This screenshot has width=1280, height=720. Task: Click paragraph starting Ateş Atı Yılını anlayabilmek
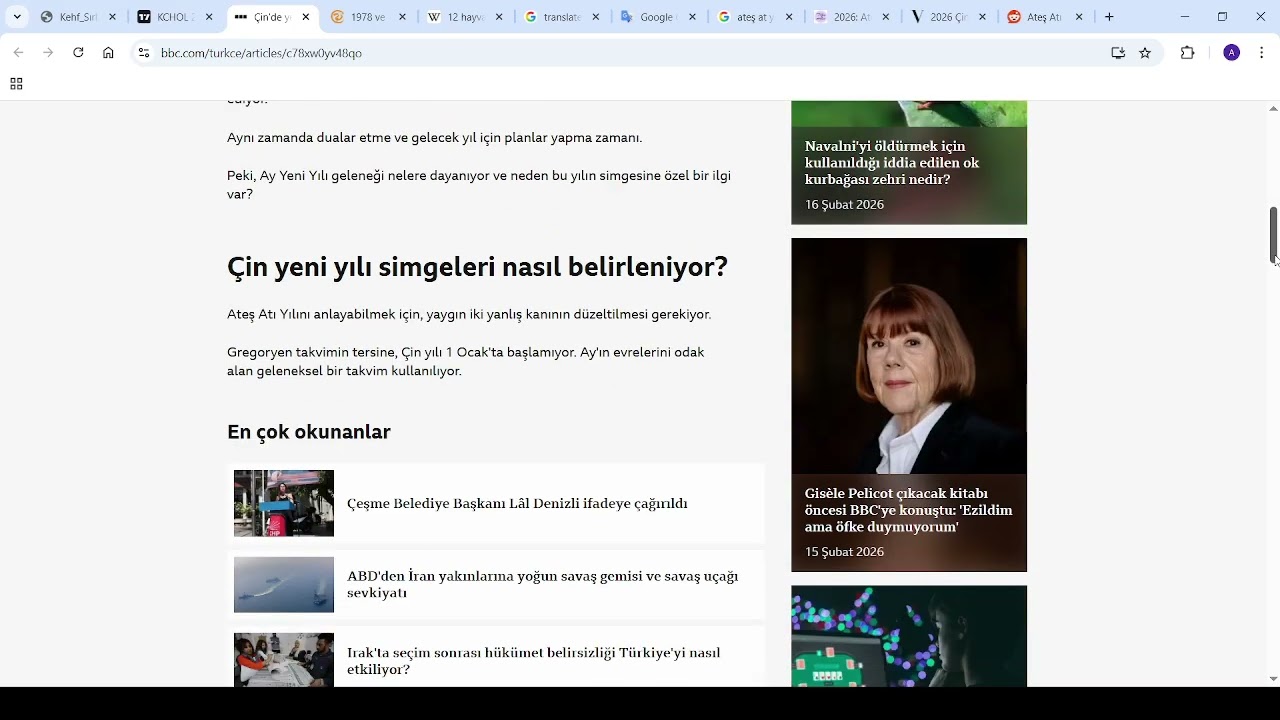(x=469, y=314)
